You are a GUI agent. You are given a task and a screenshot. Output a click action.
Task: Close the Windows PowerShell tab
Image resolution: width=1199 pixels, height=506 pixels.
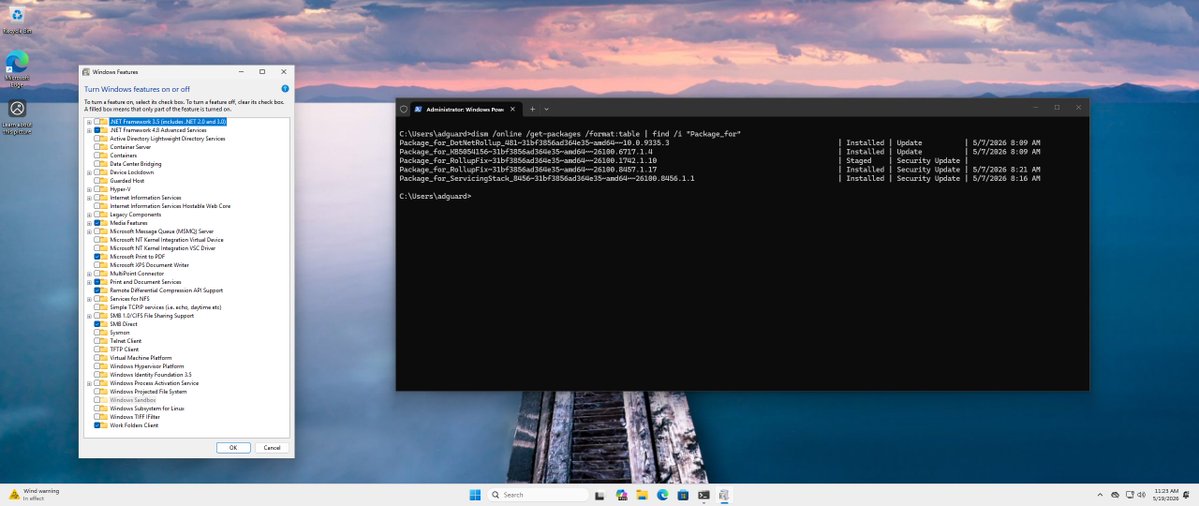tap(513, 109)
